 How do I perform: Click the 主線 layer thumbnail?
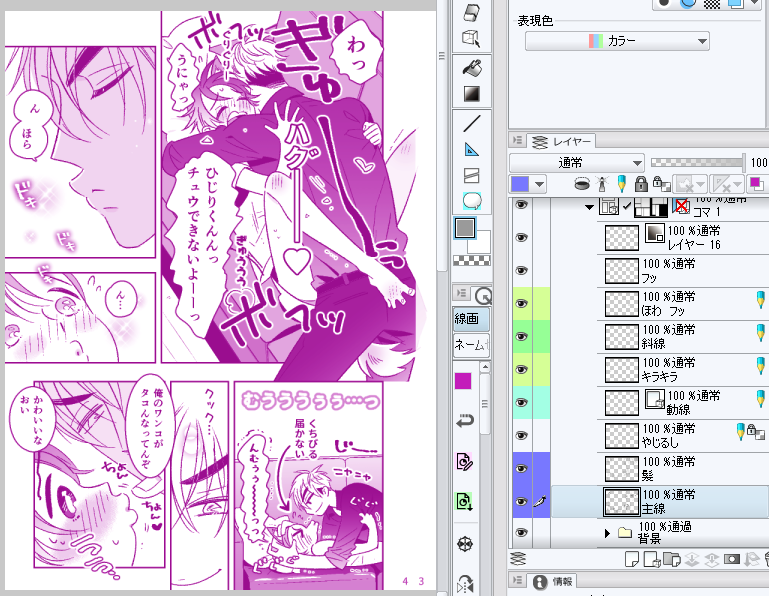[621, 501]
